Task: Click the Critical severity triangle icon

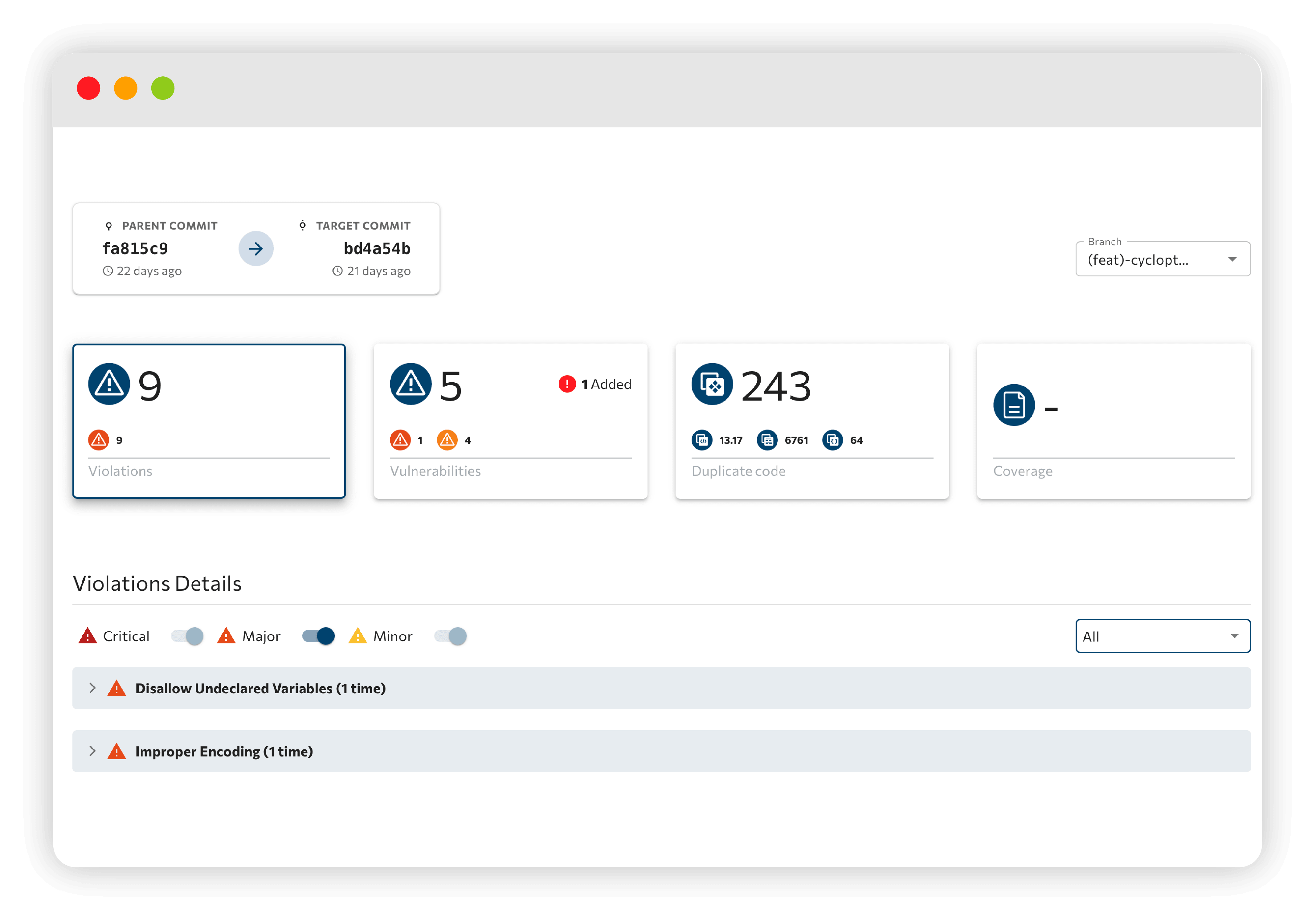Action: click(88, 636)
